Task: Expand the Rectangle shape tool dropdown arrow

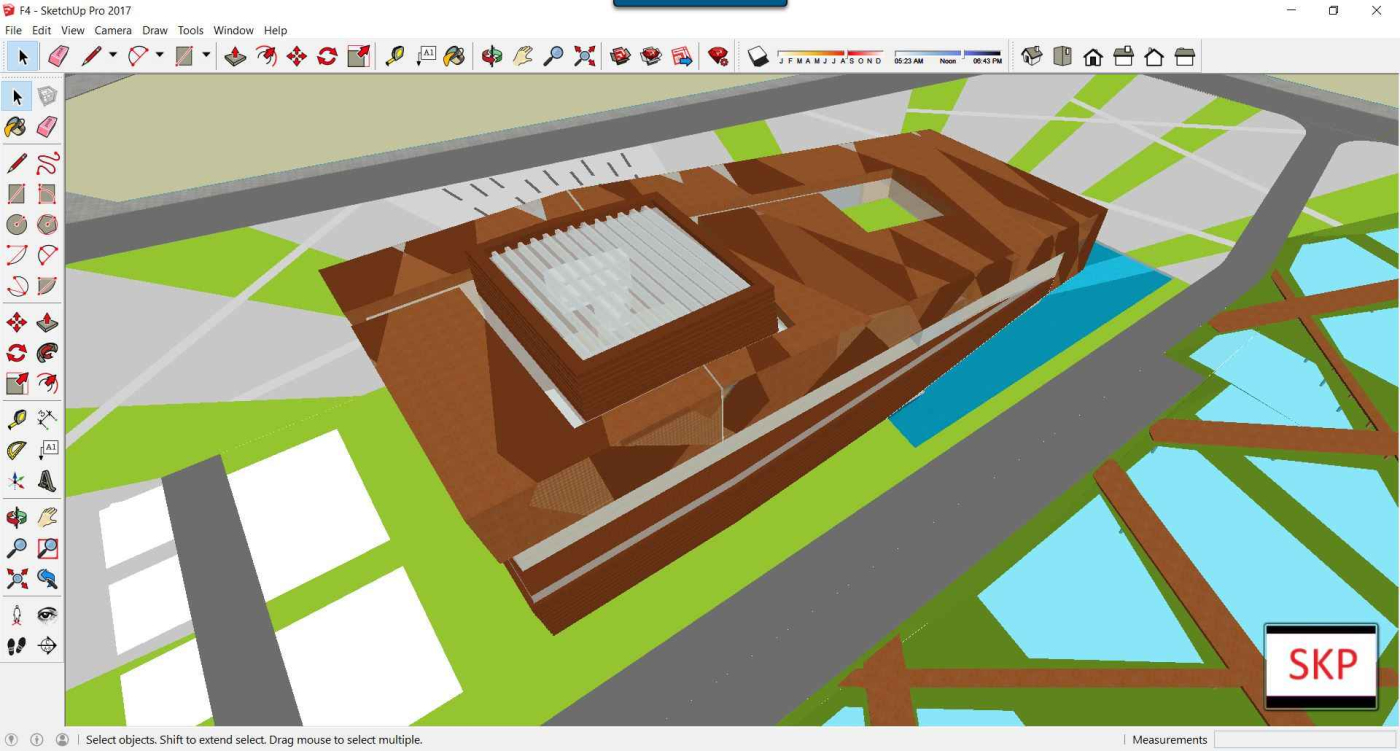Action: [x=206, y=56]
